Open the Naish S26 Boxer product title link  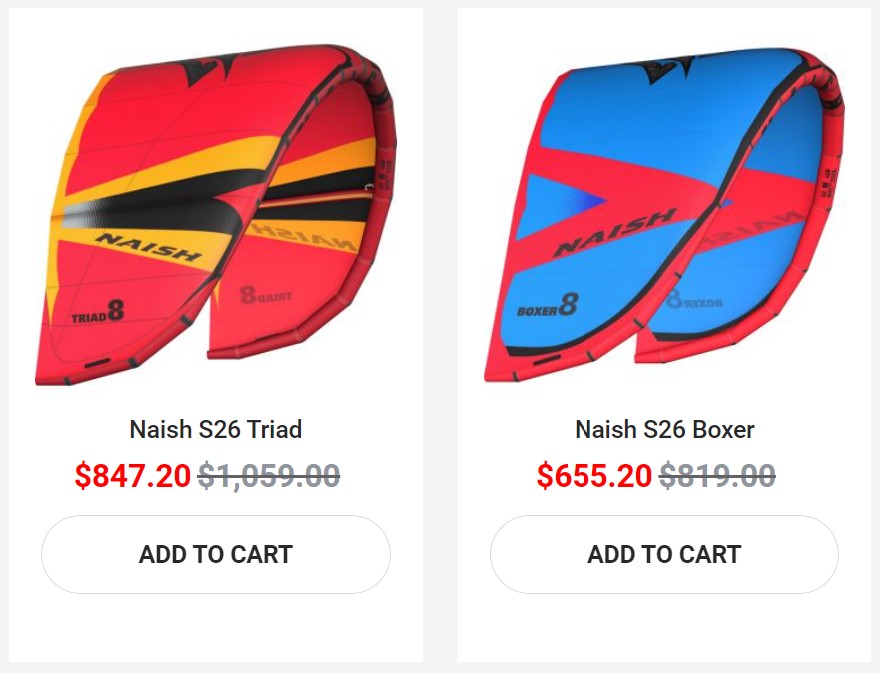[664, 430]
